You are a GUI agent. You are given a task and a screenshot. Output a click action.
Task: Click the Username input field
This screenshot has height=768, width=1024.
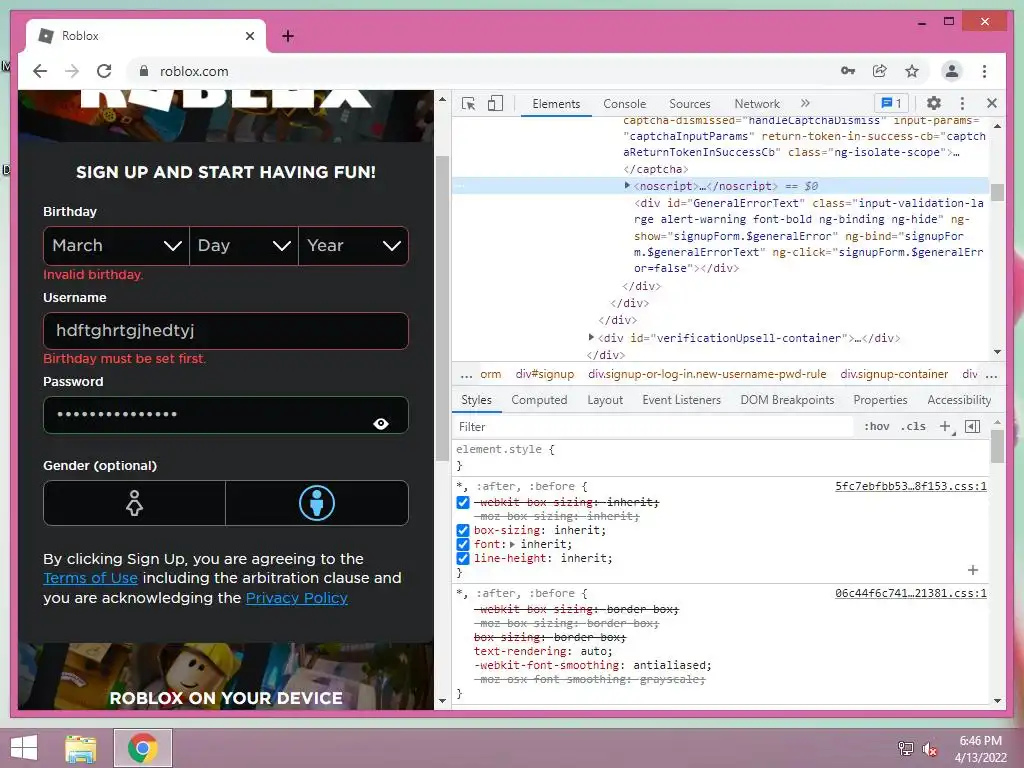[226, 331]
